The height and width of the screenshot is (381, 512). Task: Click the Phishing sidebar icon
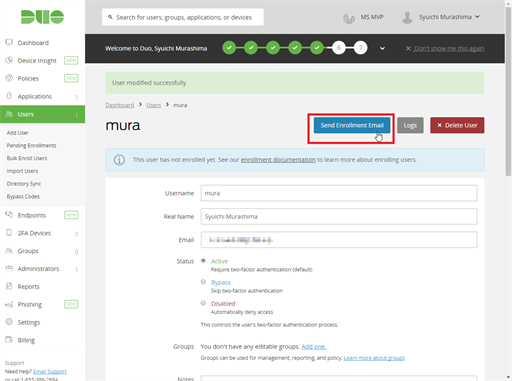(x=9, y=304)
